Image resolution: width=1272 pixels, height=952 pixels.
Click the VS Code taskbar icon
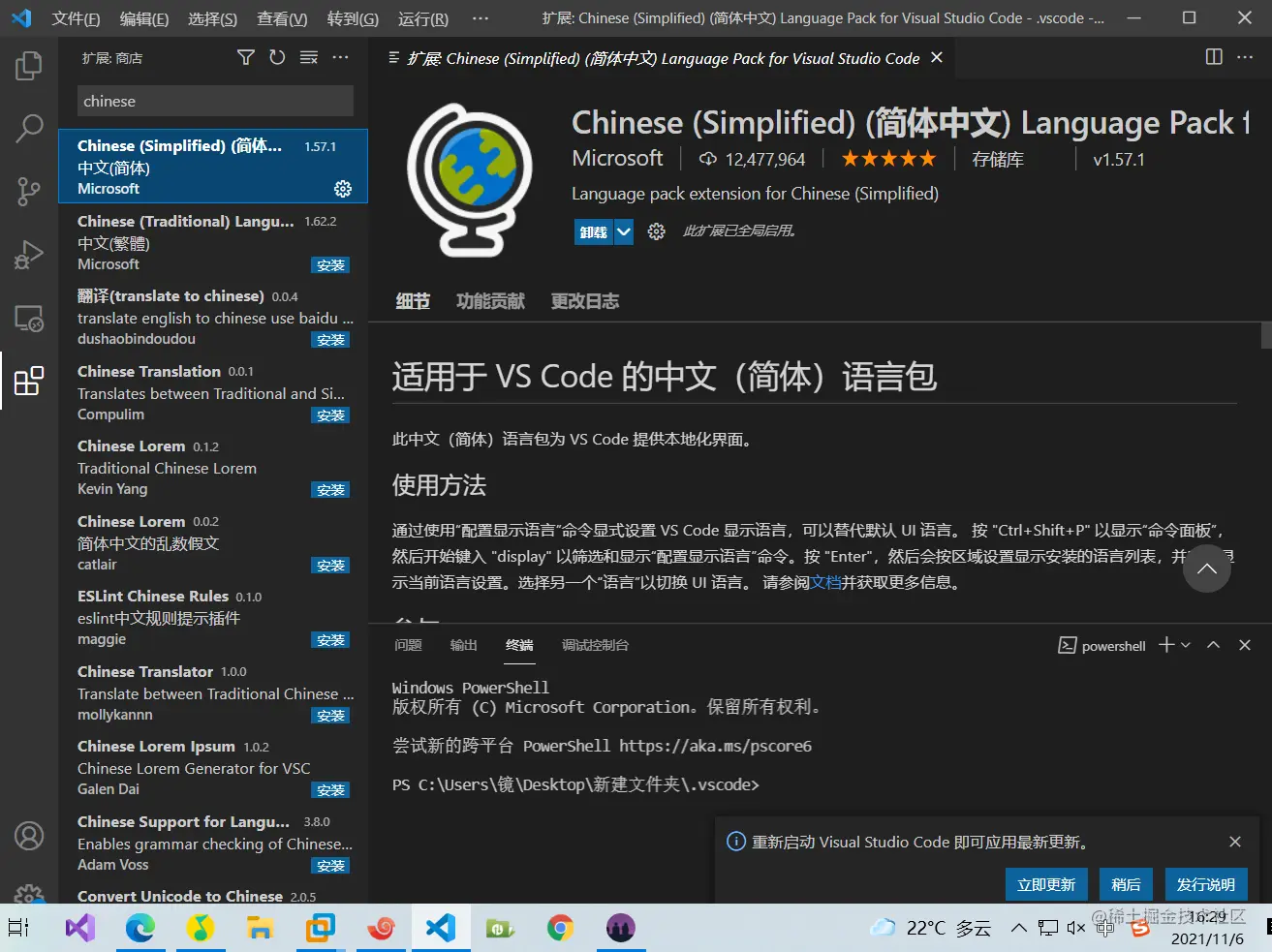pos(441,928)
